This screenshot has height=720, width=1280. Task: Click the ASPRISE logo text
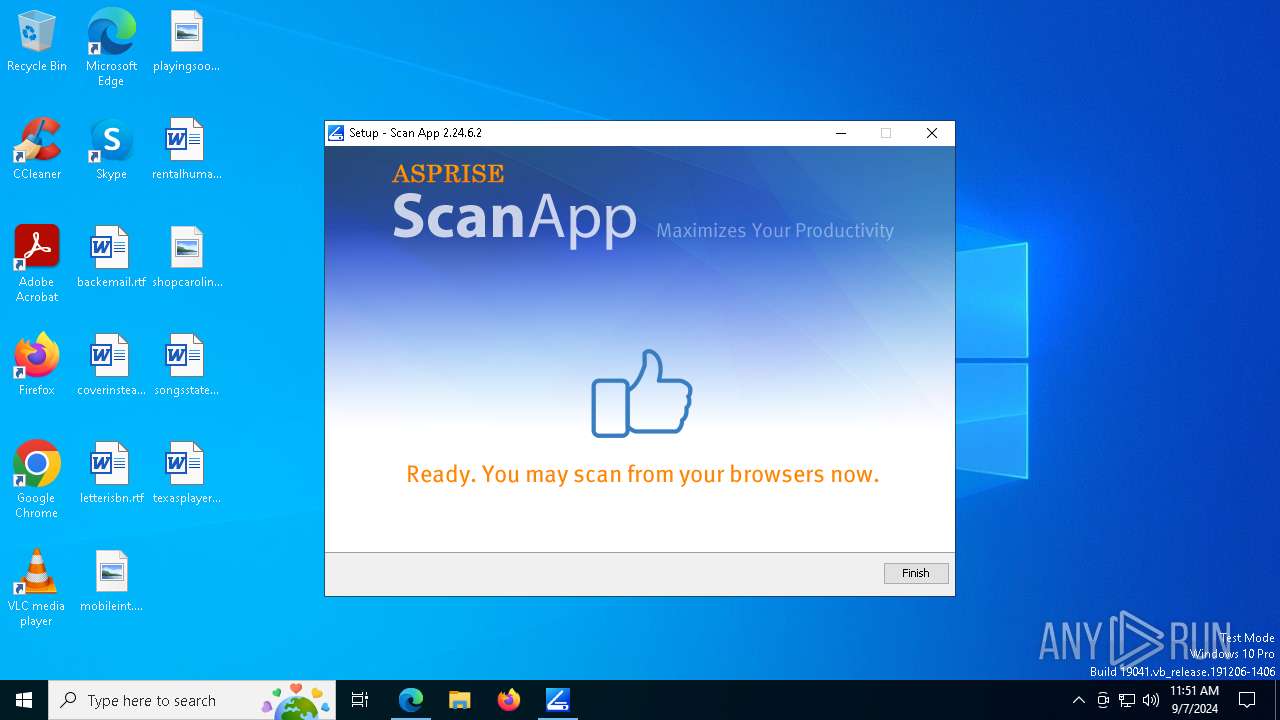coord(448,174)
